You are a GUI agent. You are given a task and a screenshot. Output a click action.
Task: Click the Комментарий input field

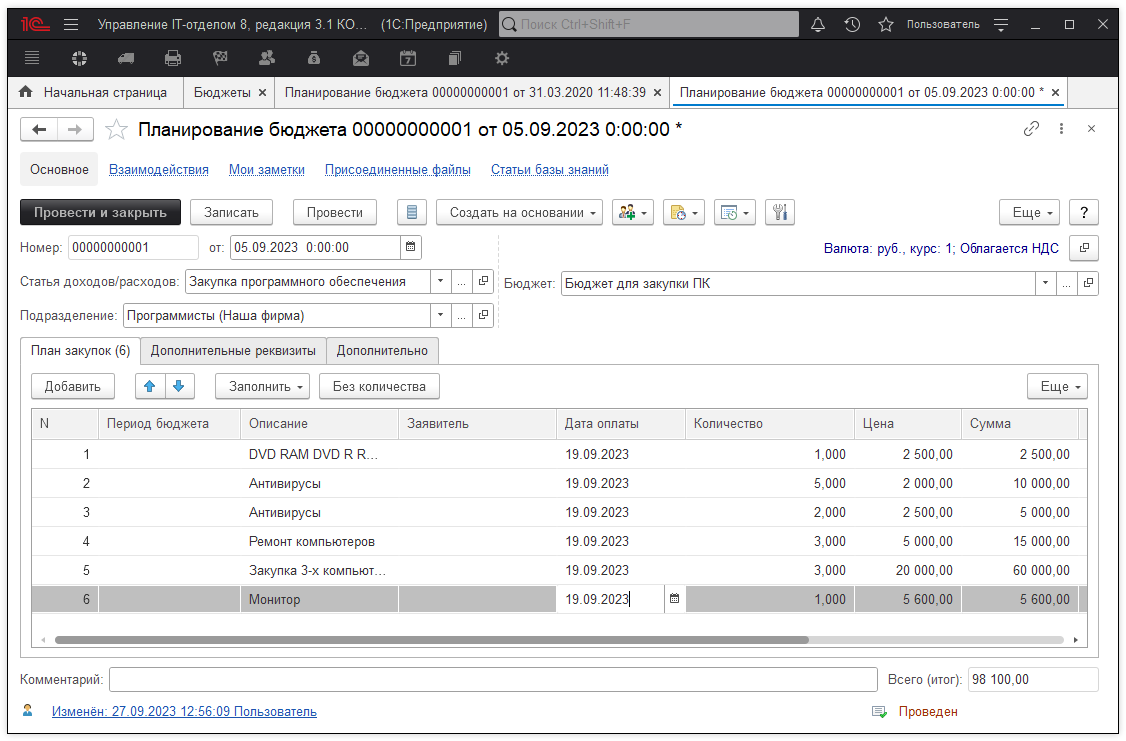click(x=492, y=680)
